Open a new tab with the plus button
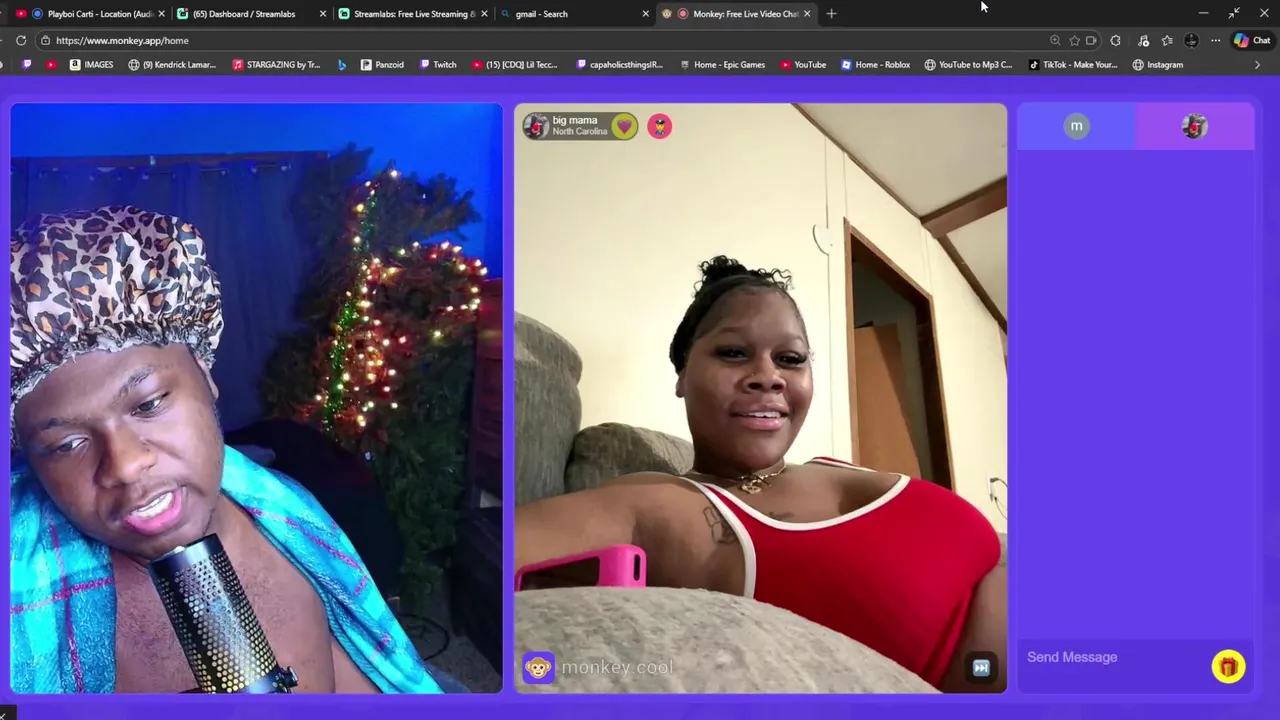 coord(831,14)
